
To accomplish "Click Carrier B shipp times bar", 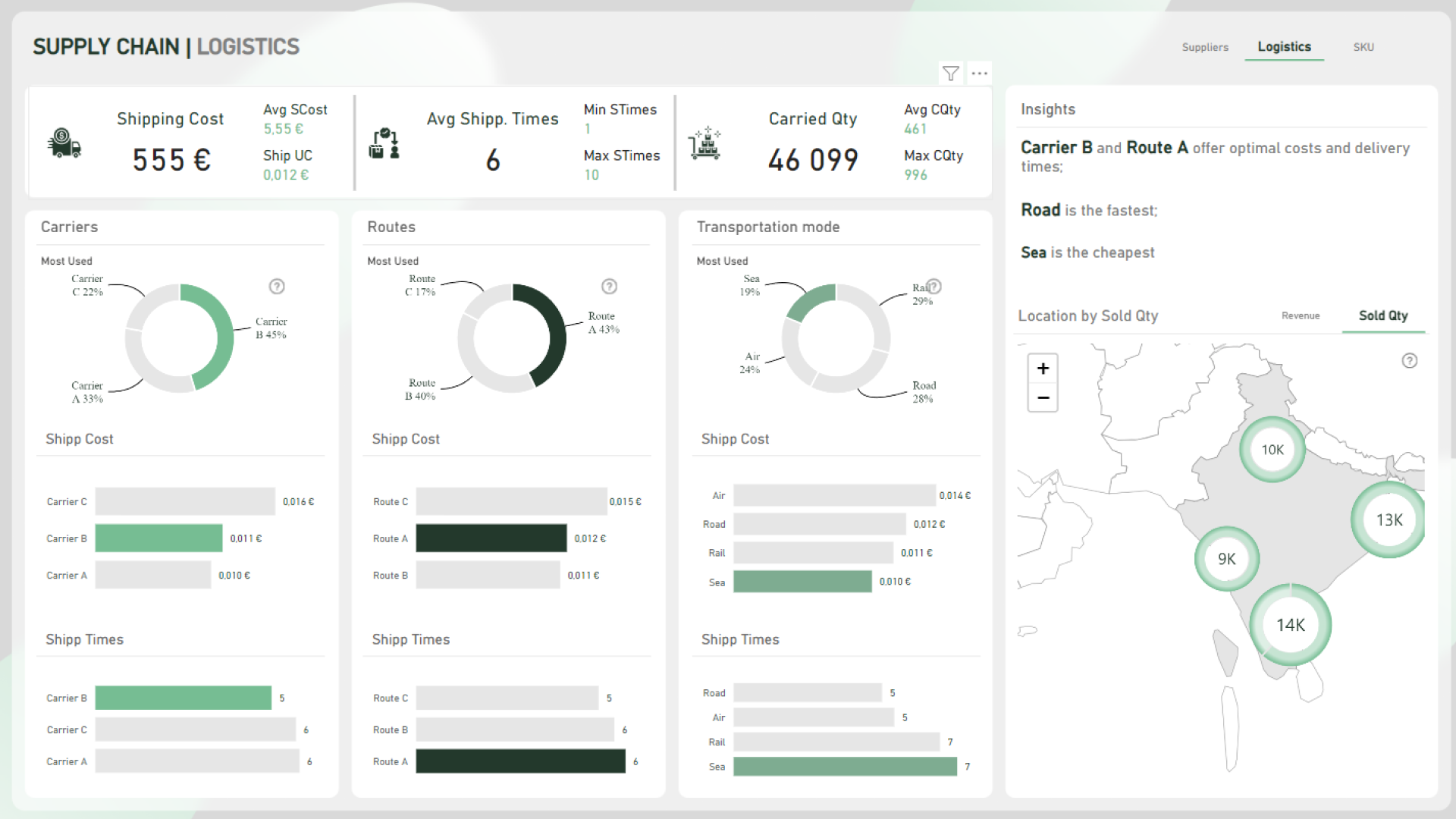I will pos(183,698).
